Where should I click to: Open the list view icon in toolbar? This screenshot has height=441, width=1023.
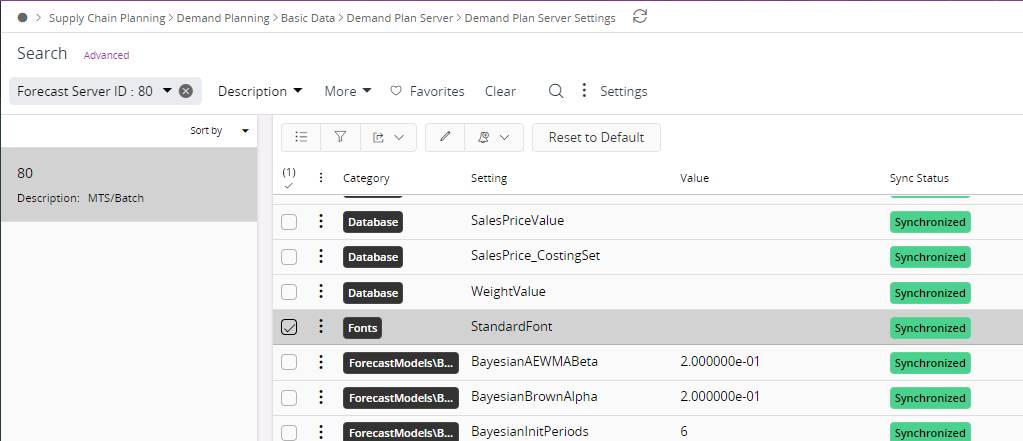(301, 137)
